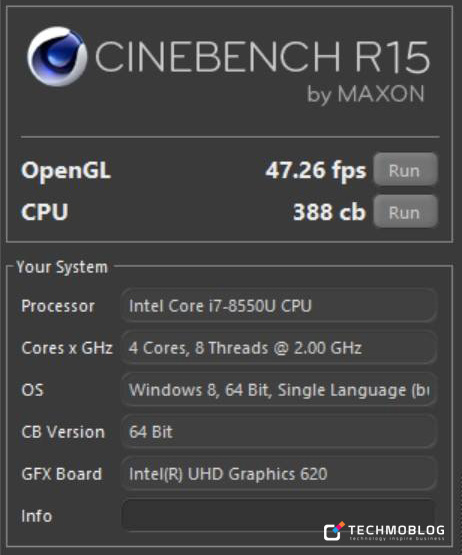Image resolution: width=462 pixels, height=555 pixels.
Task: Click the GFX Board UHD Graphics field
Action: coord(279,474)
